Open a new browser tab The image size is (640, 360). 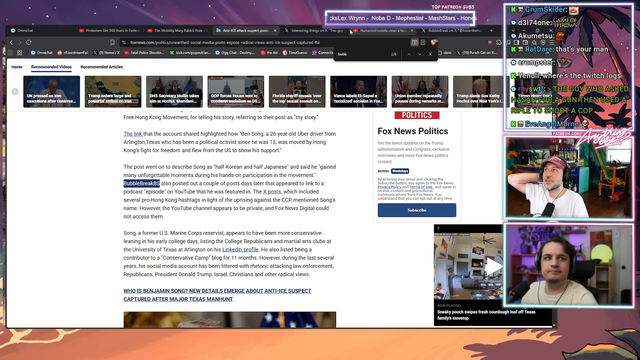click(491, 31)
